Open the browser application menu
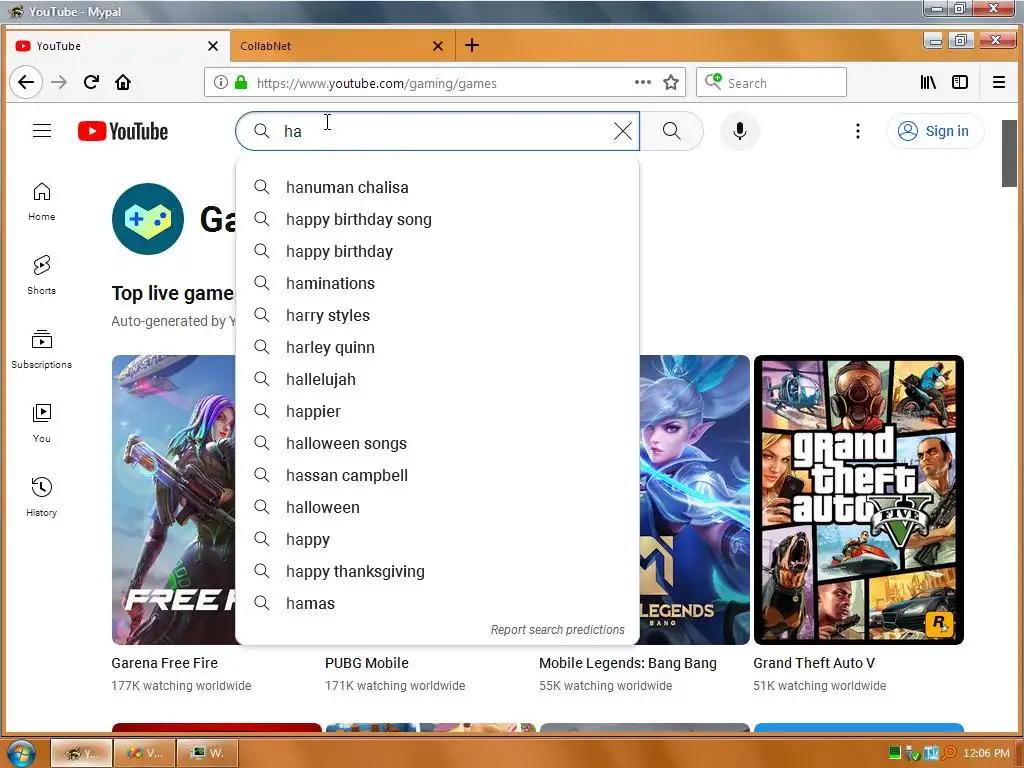 (999, 82)
